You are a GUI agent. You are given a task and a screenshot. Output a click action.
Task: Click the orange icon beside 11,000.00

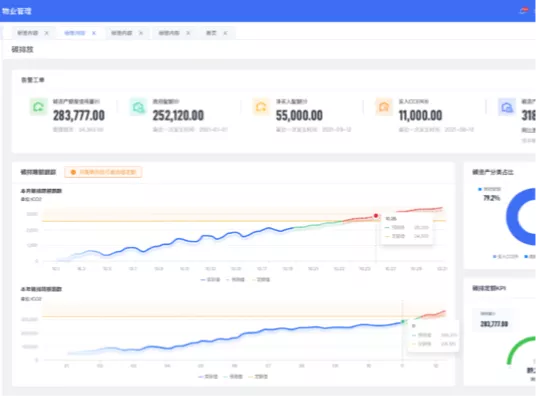tap(384, 107)
